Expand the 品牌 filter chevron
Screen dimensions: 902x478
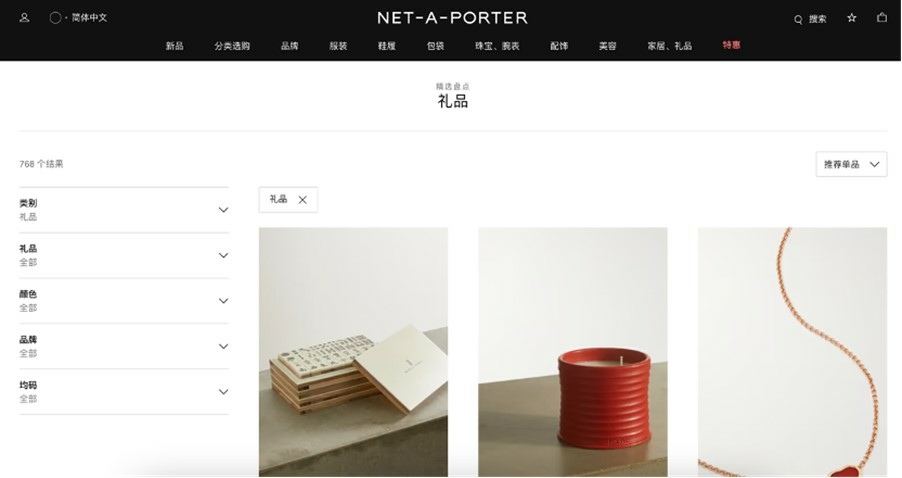point(223,346)
